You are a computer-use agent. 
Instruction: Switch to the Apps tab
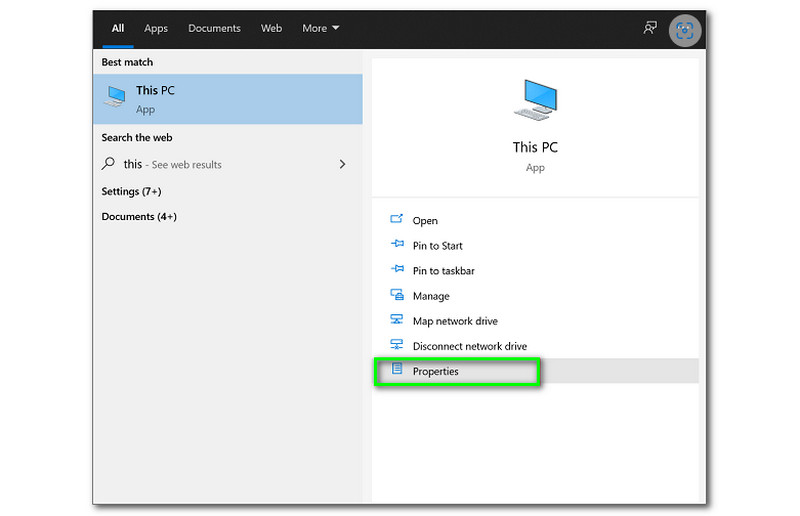click(156, 28)
